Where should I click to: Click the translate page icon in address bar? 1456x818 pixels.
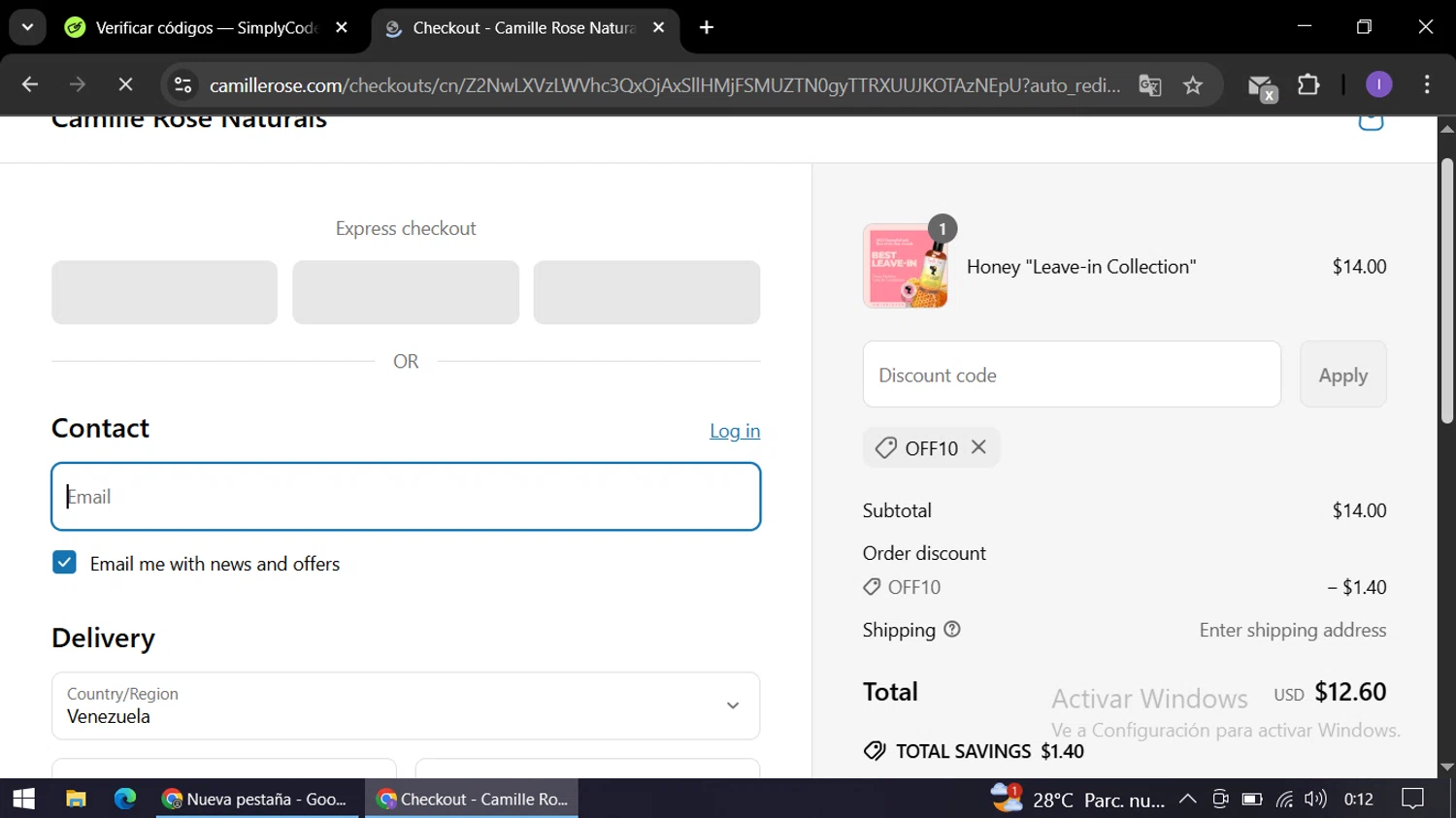click(x=1150, y=85)
